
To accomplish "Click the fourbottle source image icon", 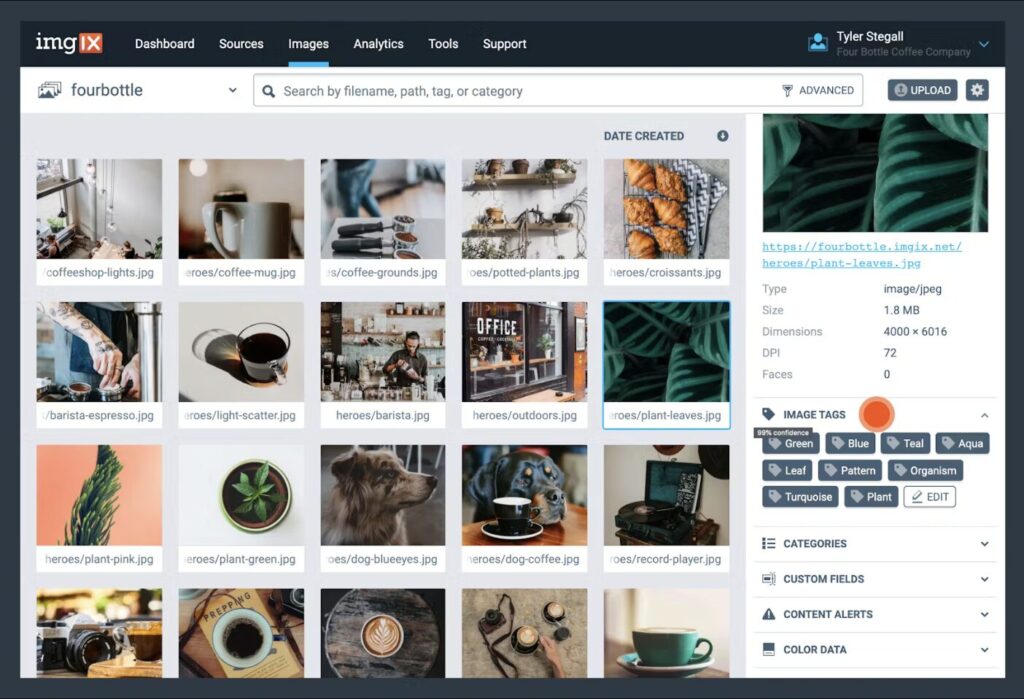I will [49, 90].
